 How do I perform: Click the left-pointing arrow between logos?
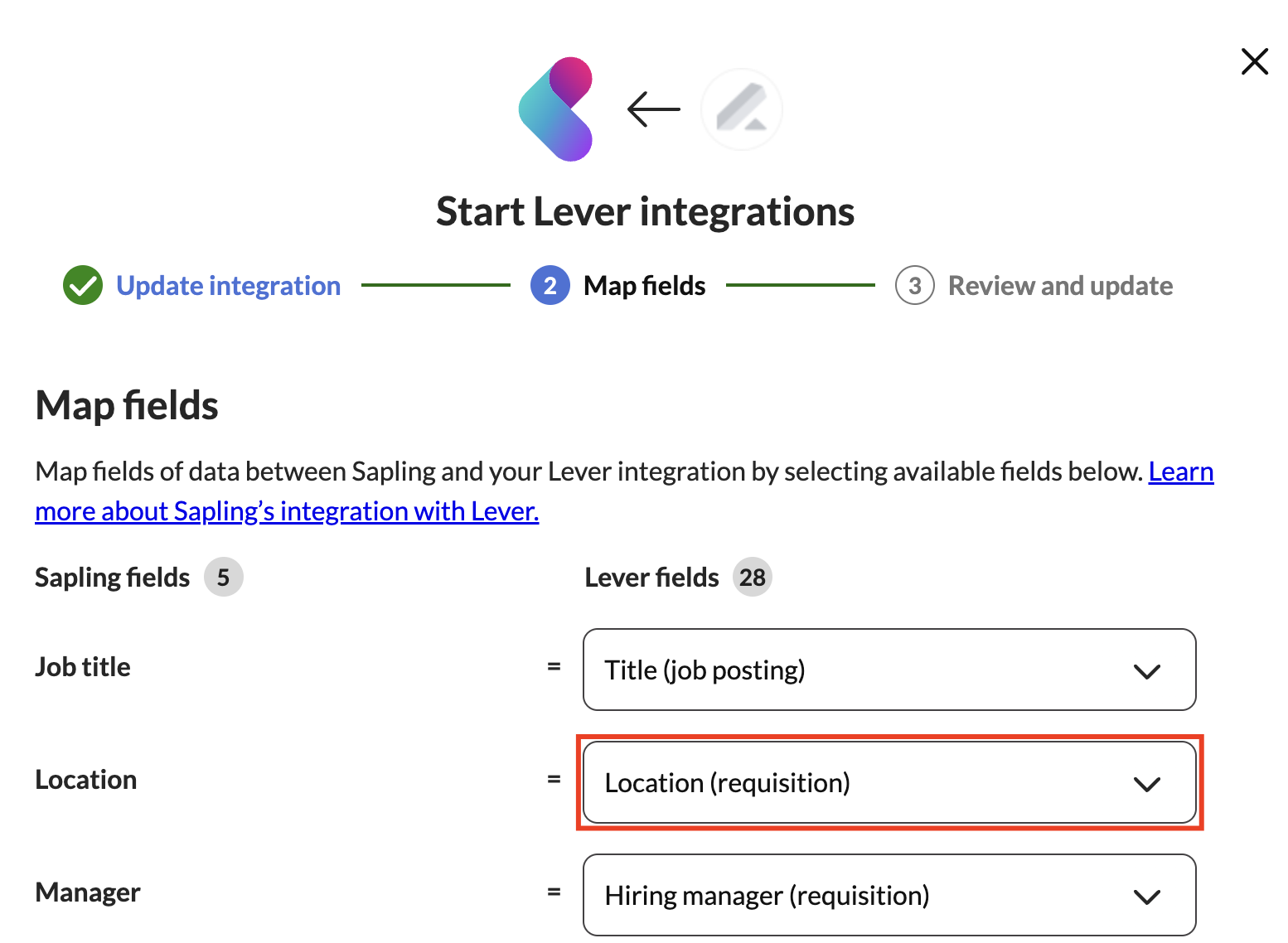(653, 109)
